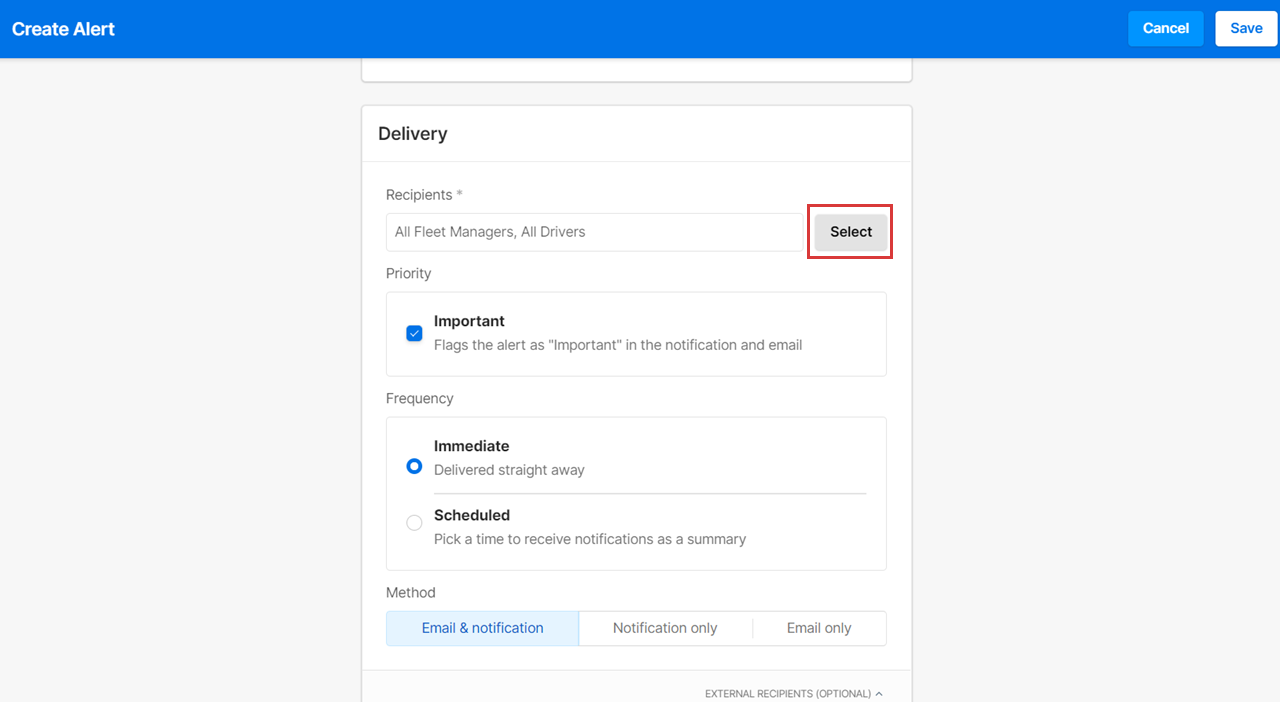Switch method to Email only

[819, 628]
